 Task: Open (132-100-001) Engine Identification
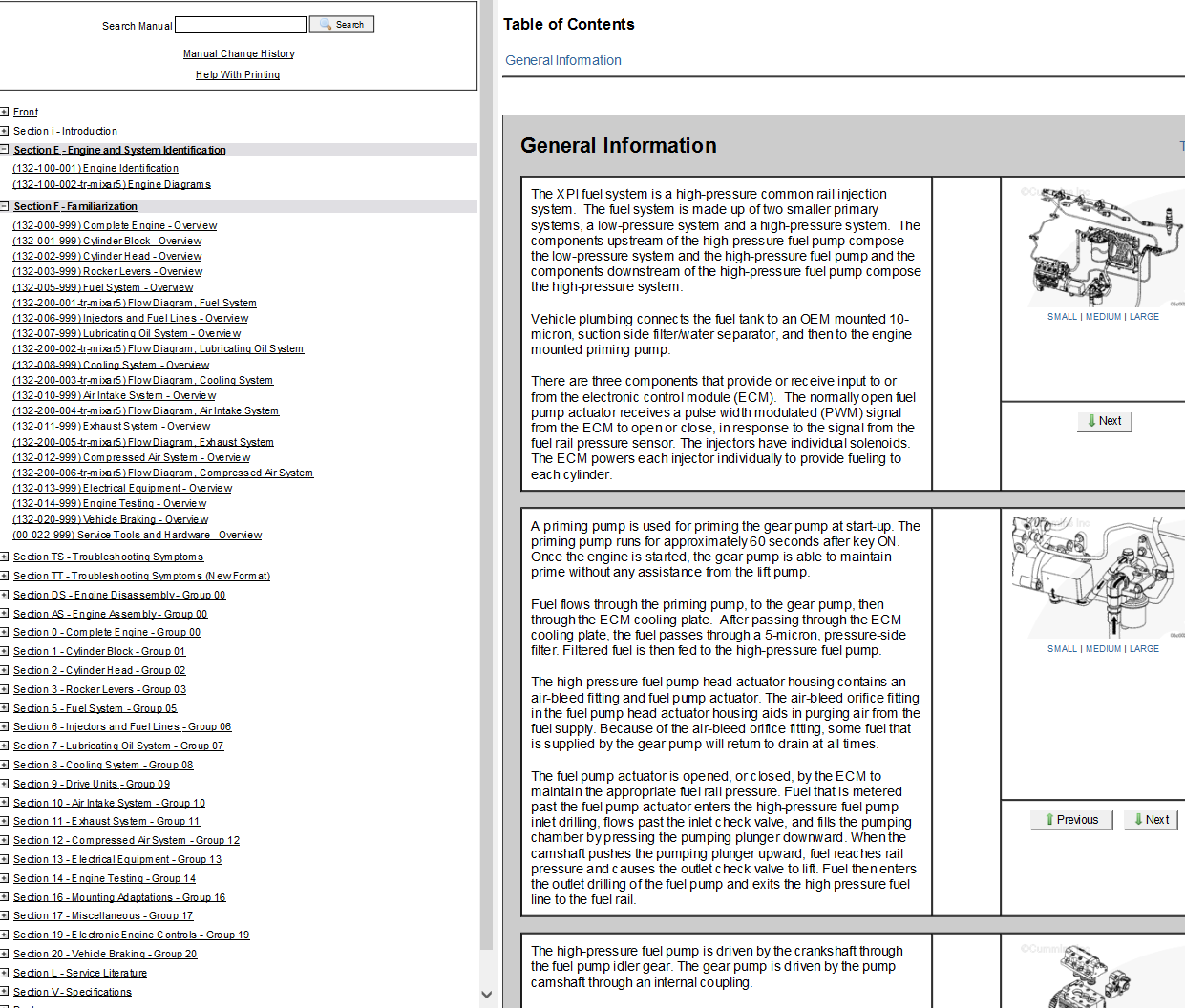point(95,169)
